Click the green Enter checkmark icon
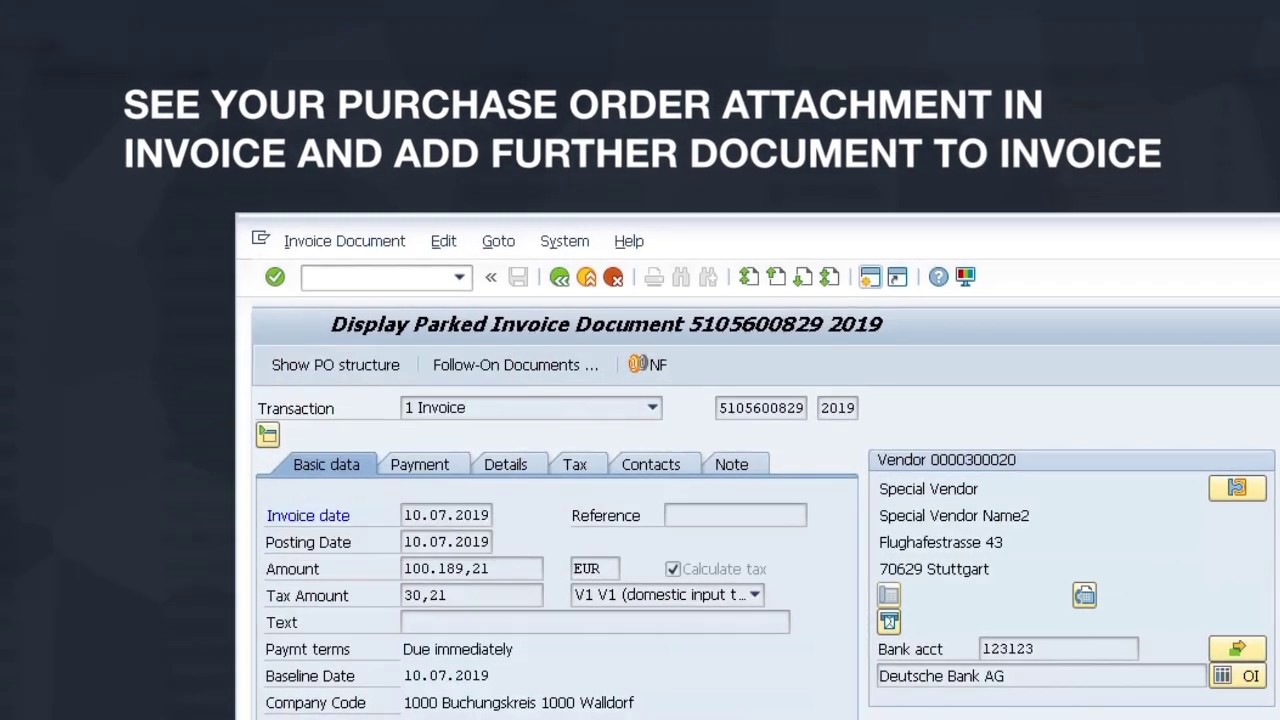1280x720 pixels. coord(275,277)
